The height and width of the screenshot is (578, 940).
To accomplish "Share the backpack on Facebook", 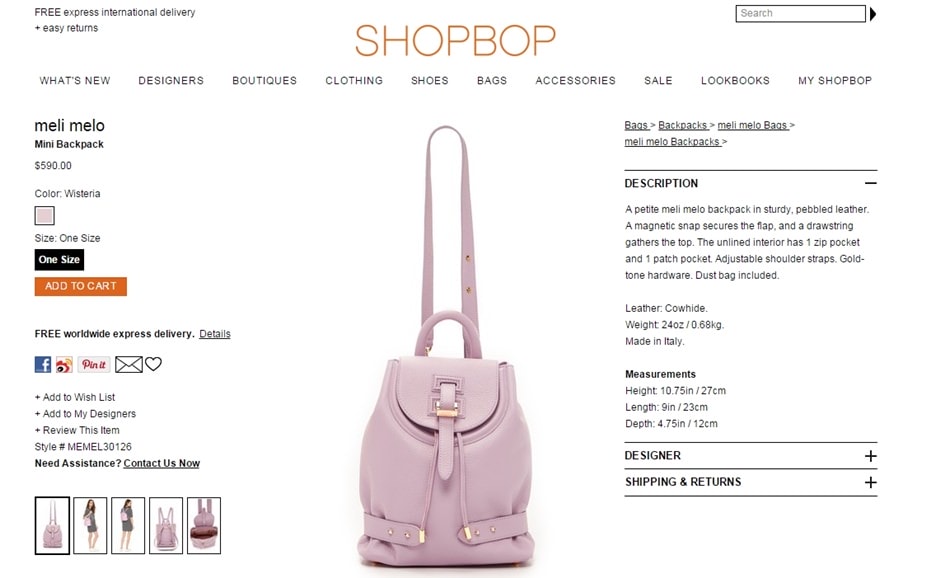I will 43,364.
